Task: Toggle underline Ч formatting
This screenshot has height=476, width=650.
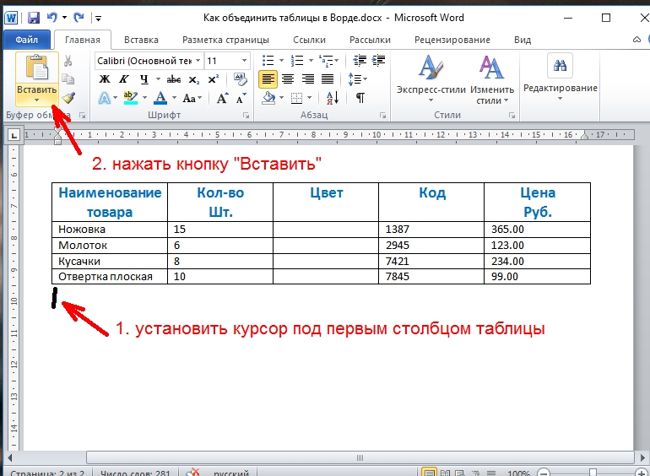Action: pos(144,79)
